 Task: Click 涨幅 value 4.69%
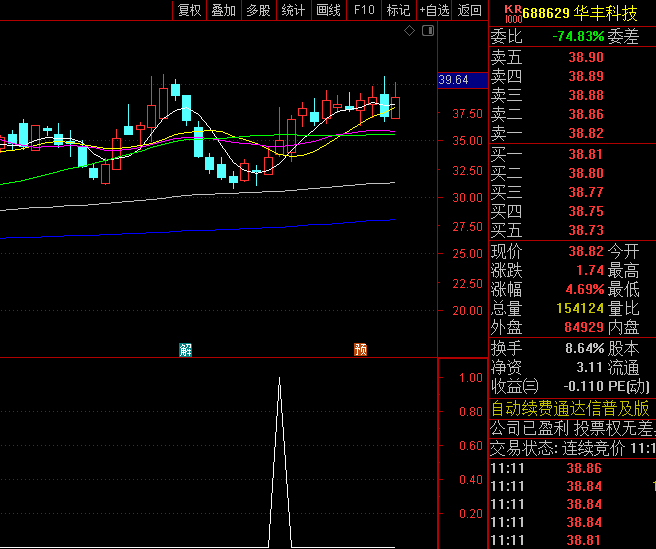[x=585, y=290]
